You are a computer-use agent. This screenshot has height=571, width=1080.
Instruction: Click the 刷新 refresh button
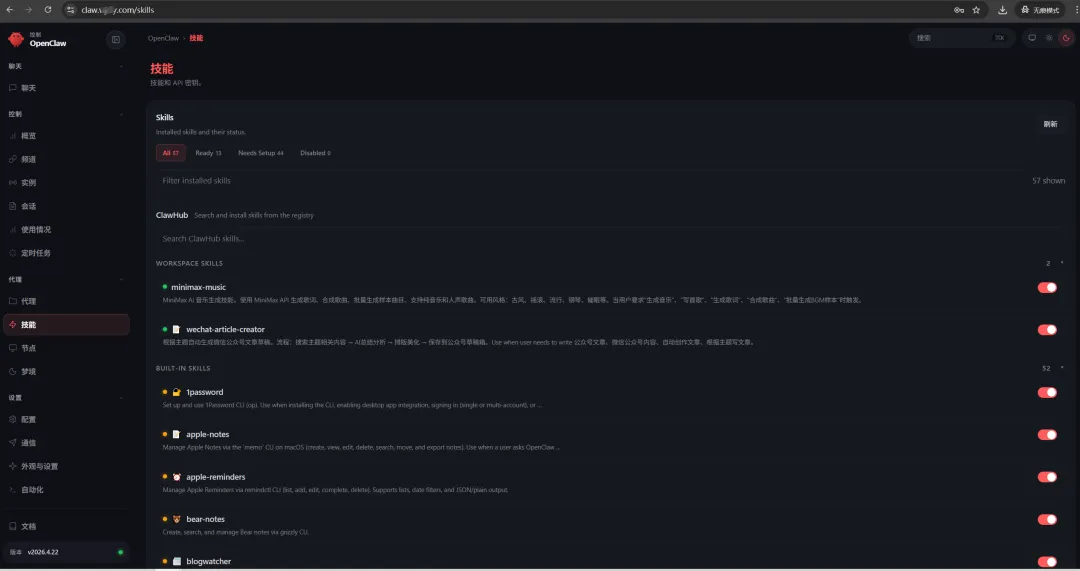1050,124
